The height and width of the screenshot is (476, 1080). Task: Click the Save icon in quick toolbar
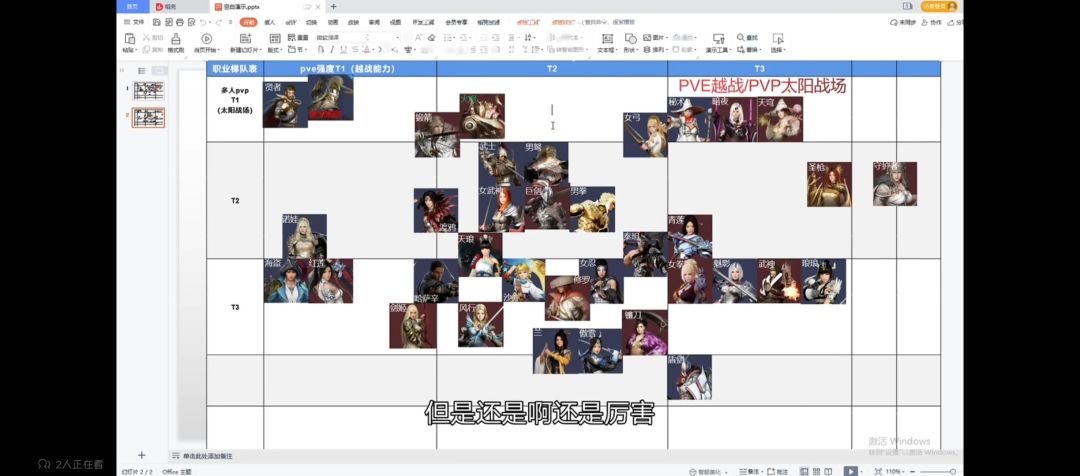(x=157, y=22)
